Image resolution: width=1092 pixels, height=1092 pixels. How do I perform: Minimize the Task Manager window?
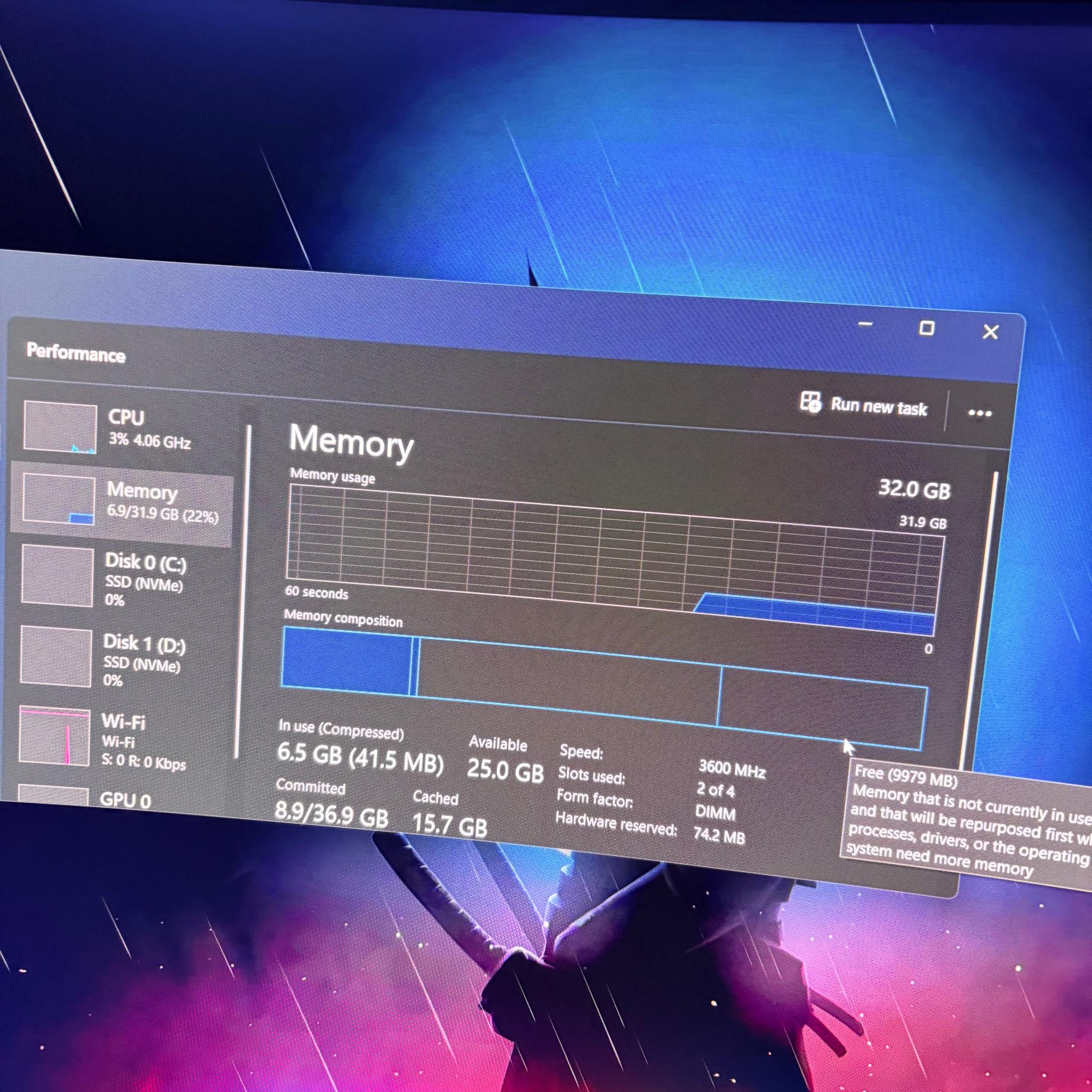(865, 324)
